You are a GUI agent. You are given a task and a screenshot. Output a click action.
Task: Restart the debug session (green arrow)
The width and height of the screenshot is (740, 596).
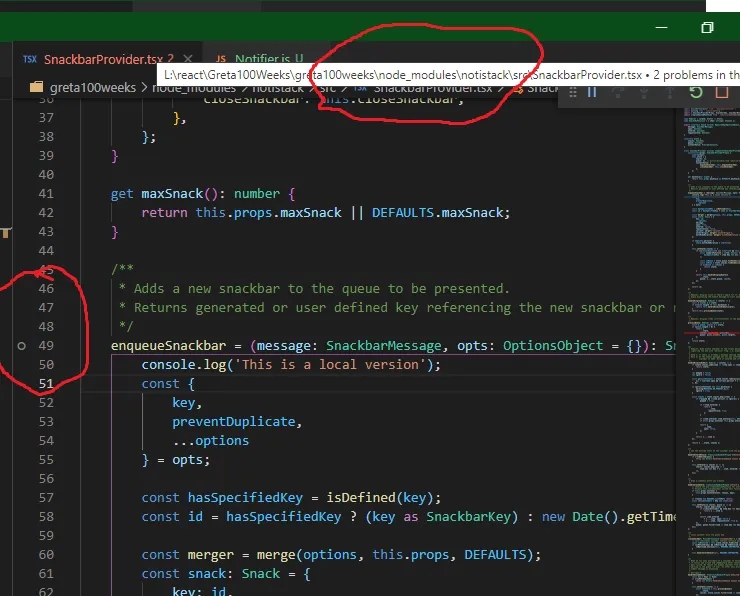tap(696, 92)
